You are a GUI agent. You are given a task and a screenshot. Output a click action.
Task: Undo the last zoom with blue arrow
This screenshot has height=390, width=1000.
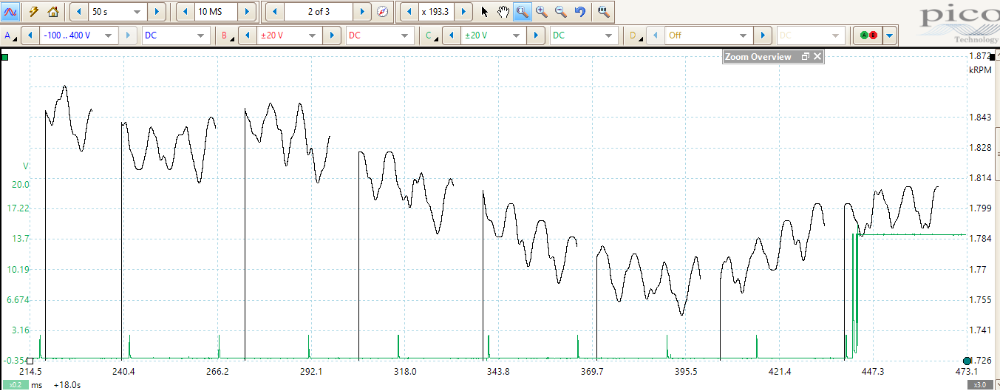click(580, 11)
